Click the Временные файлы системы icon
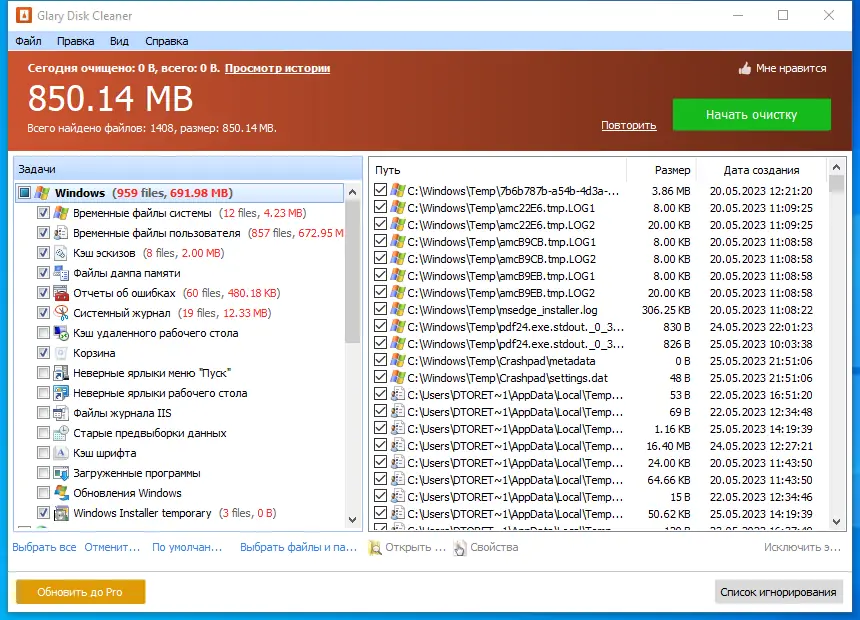 (61, 213)
